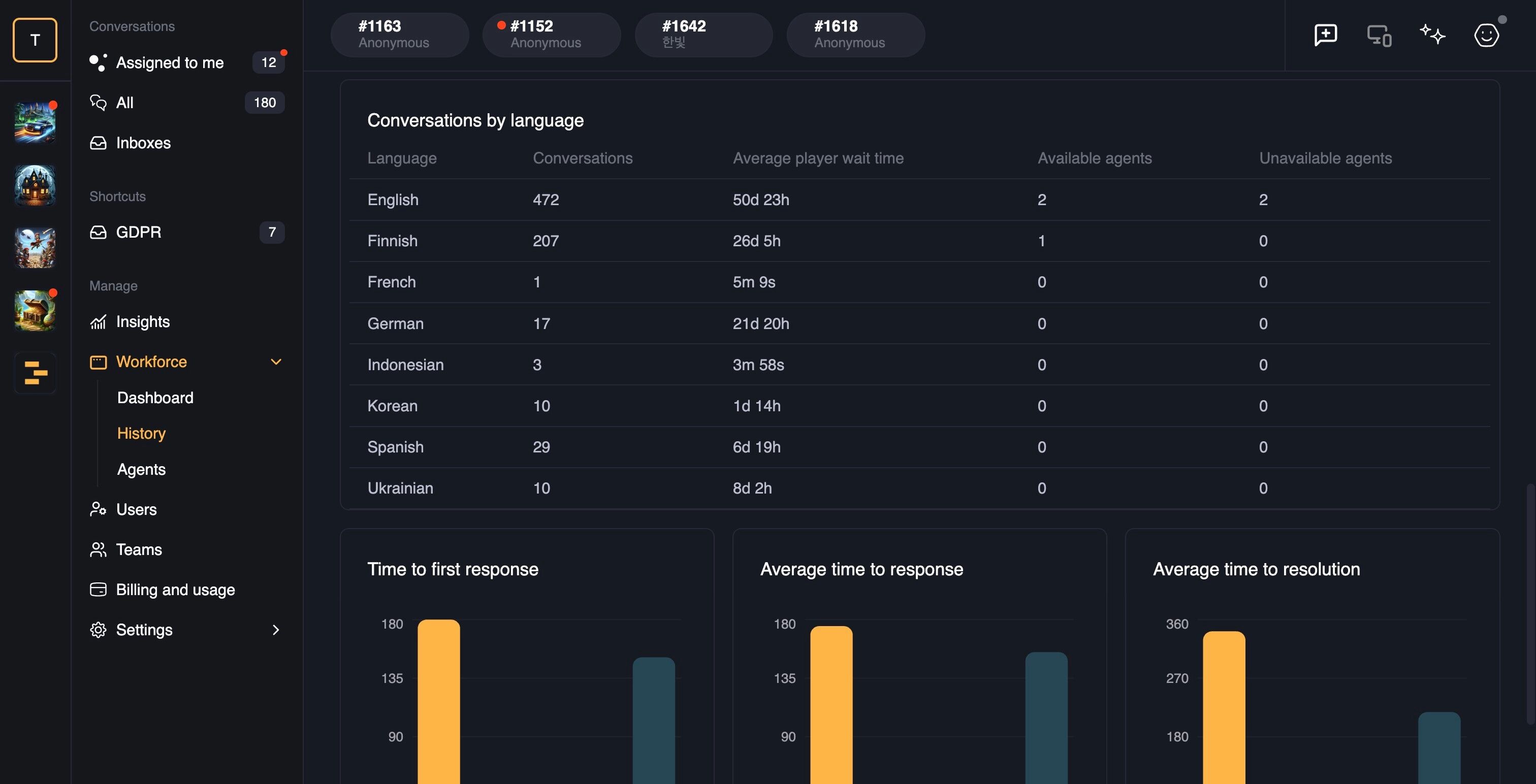Open the Agents page under Workforce
The image size is (1536, 784).
click(x=141, y=469)
